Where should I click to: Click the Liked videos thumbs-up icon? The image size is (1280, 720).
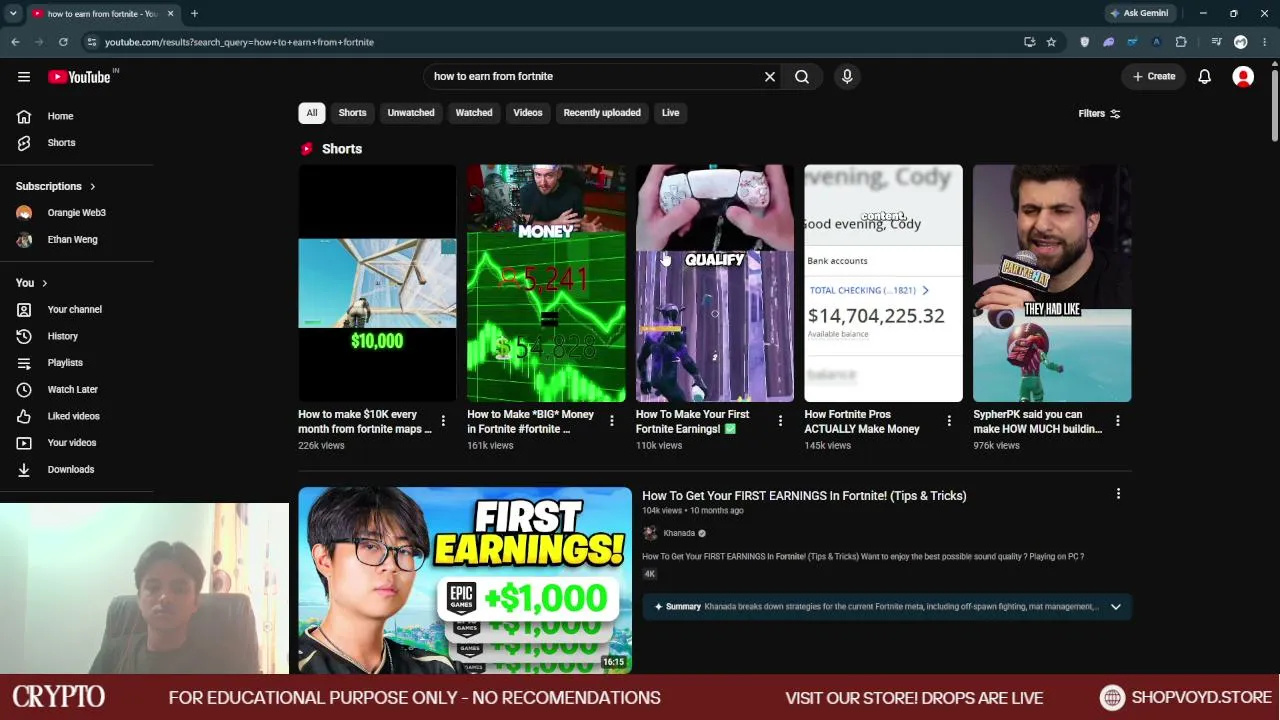tap(24, 416)
